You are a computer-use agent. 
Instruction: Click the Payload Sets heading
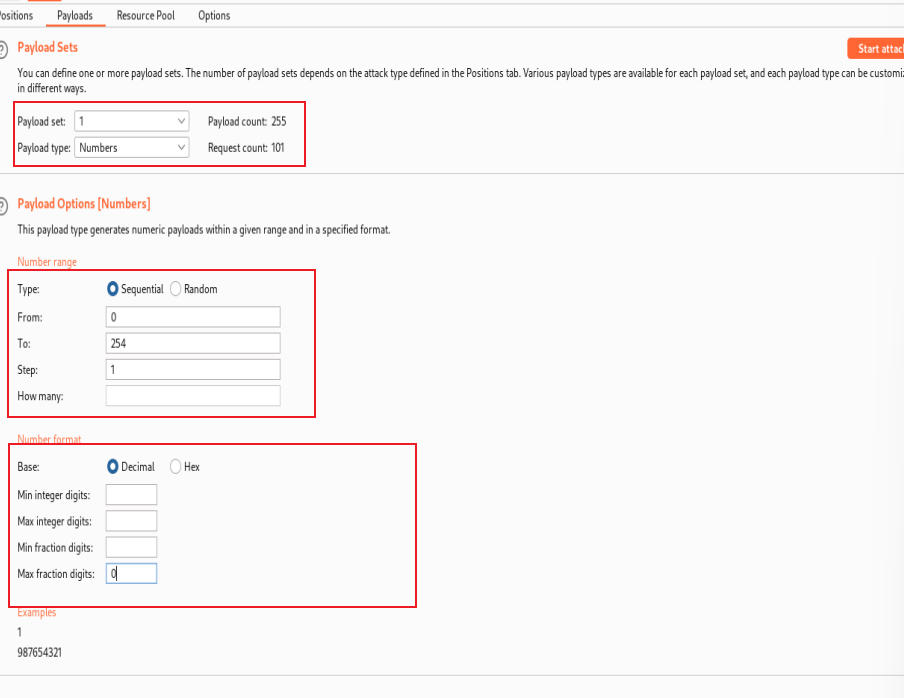click(47, 47)
